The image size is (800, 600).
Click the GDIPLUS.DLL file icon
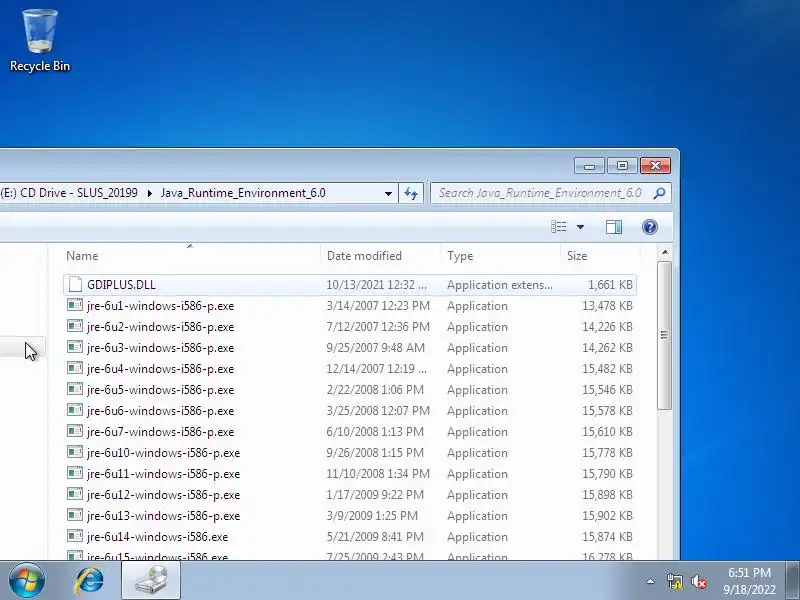(x=75, y=284)
